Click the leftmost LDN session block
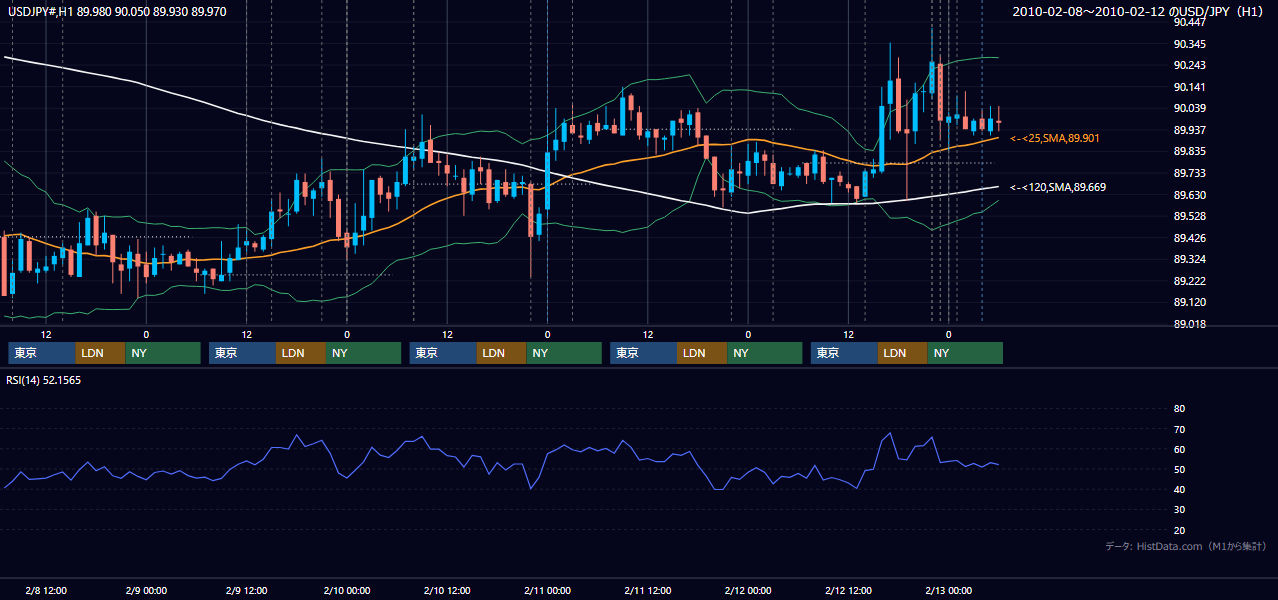 click(101, 353)
